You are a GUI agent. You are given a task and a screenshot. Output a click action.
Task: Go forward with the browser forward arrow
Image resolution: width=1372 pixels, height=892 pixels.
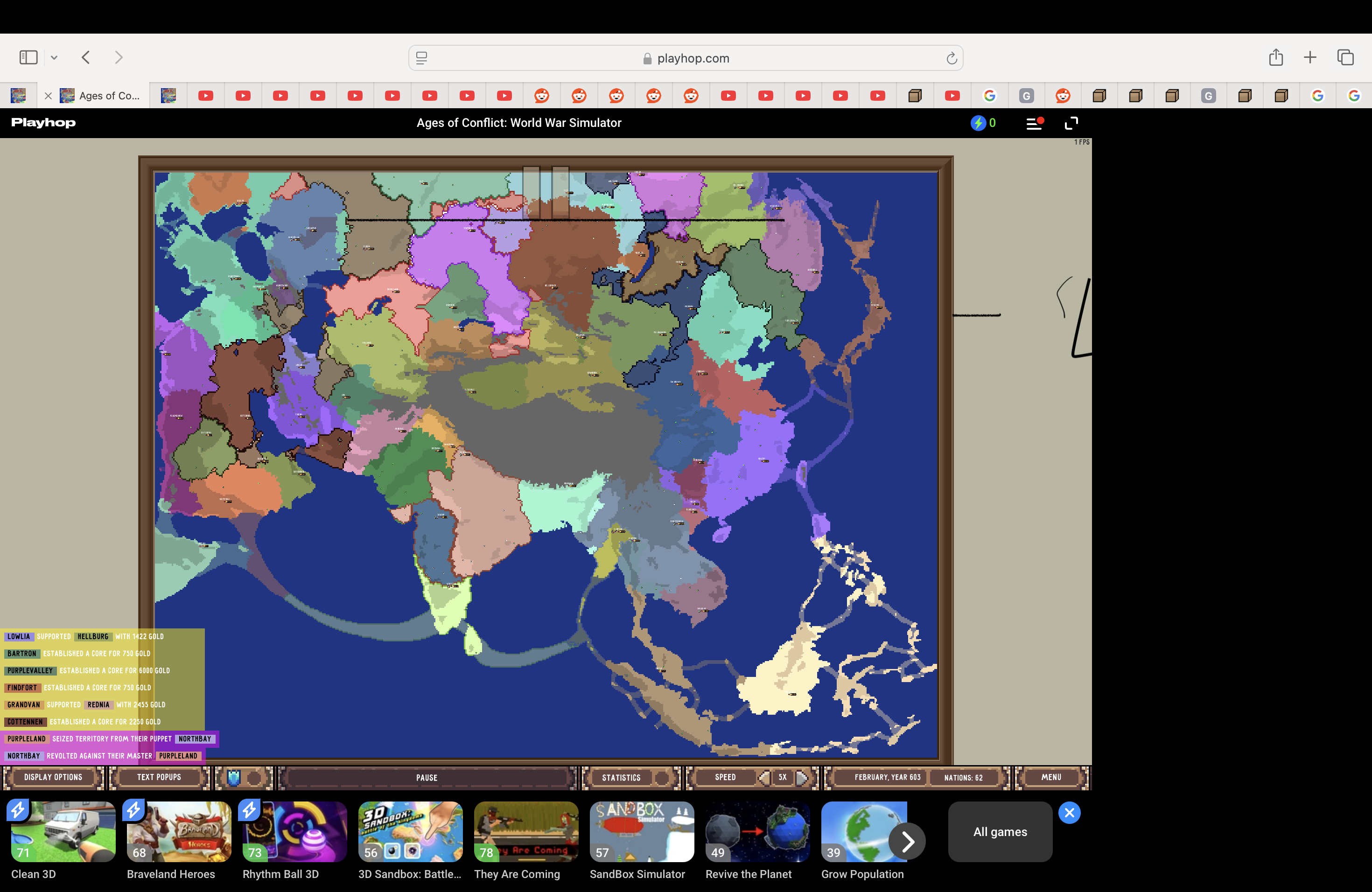point(119,57)
